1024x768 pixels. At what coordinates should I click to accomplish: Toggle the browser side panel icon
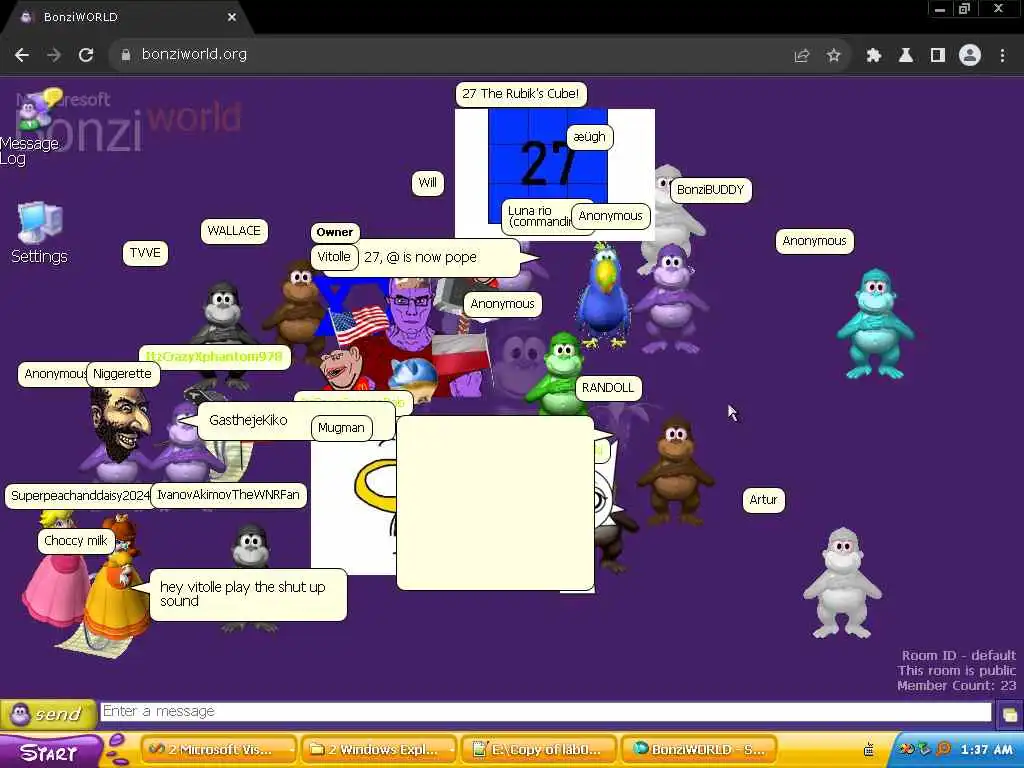pos(938,56)
